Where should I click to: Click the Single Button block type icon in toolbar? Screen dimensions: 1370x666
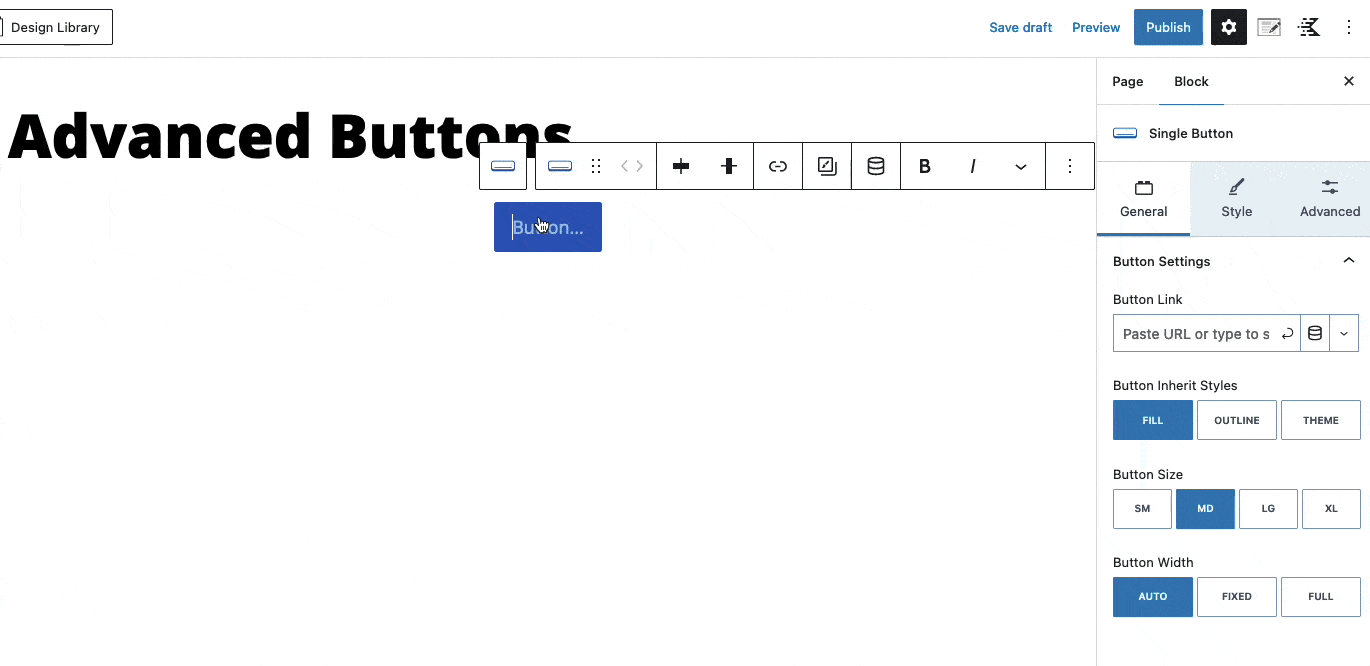pos(560,166)
